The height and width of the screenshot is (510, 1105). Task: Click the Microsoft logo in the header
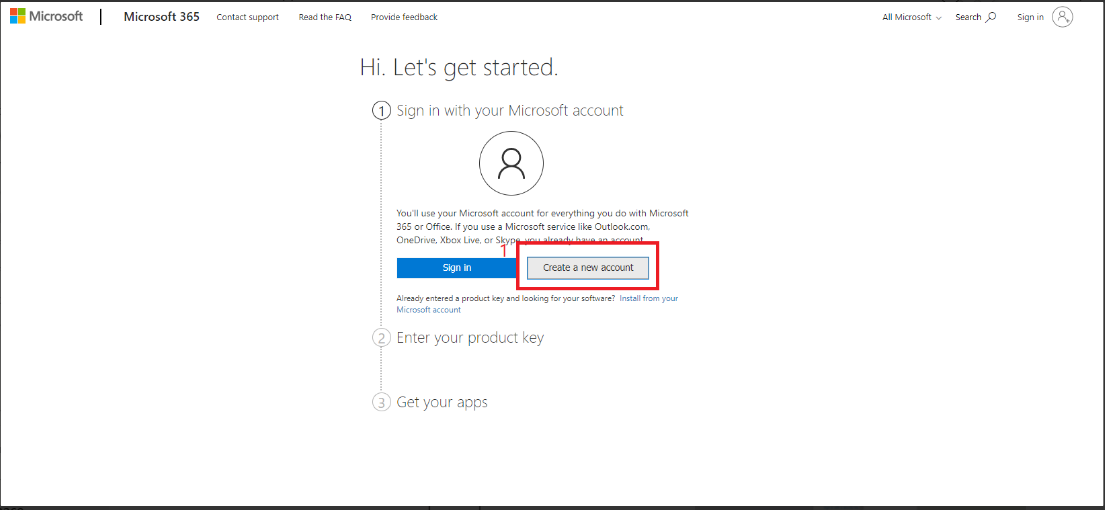(x=47, y=17)
